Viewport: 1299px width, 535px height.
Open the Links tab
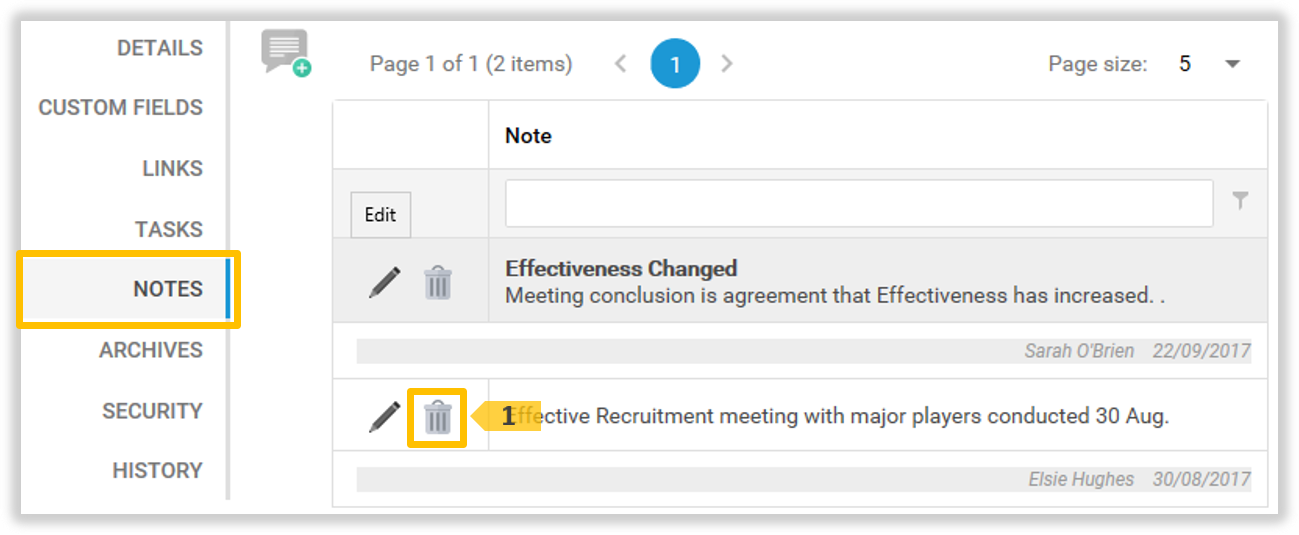172,169
